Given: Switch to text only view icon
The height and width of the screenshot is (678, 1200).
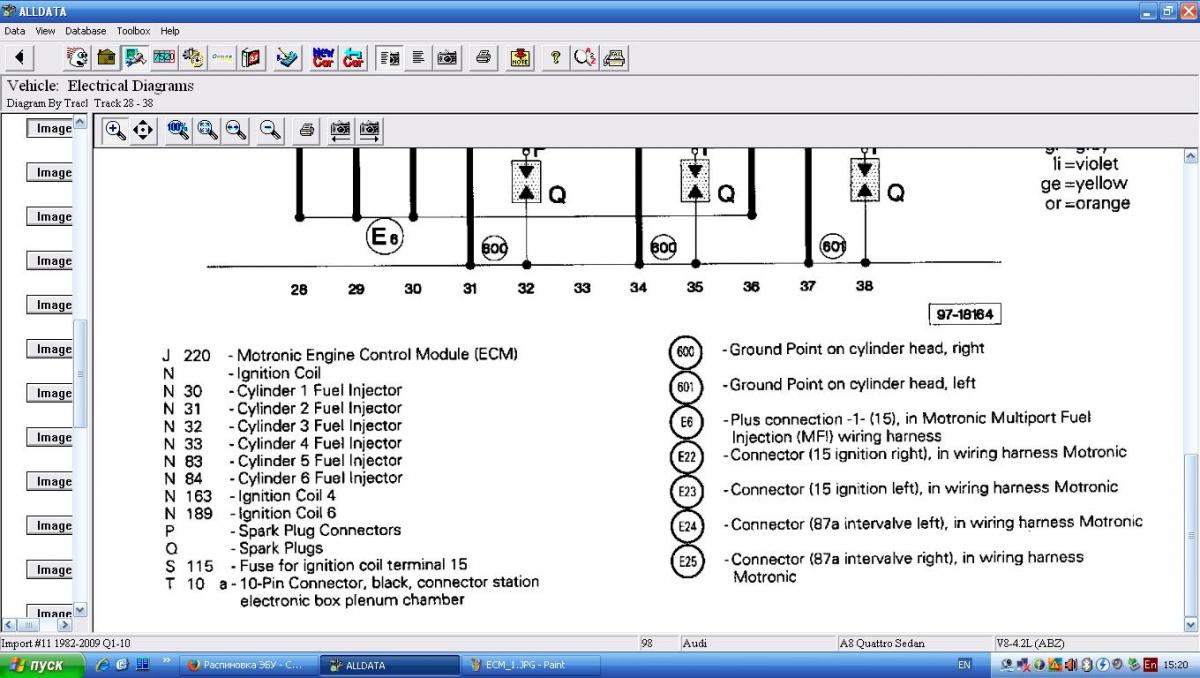Looking at the screenshot, I should coord(419,57).
